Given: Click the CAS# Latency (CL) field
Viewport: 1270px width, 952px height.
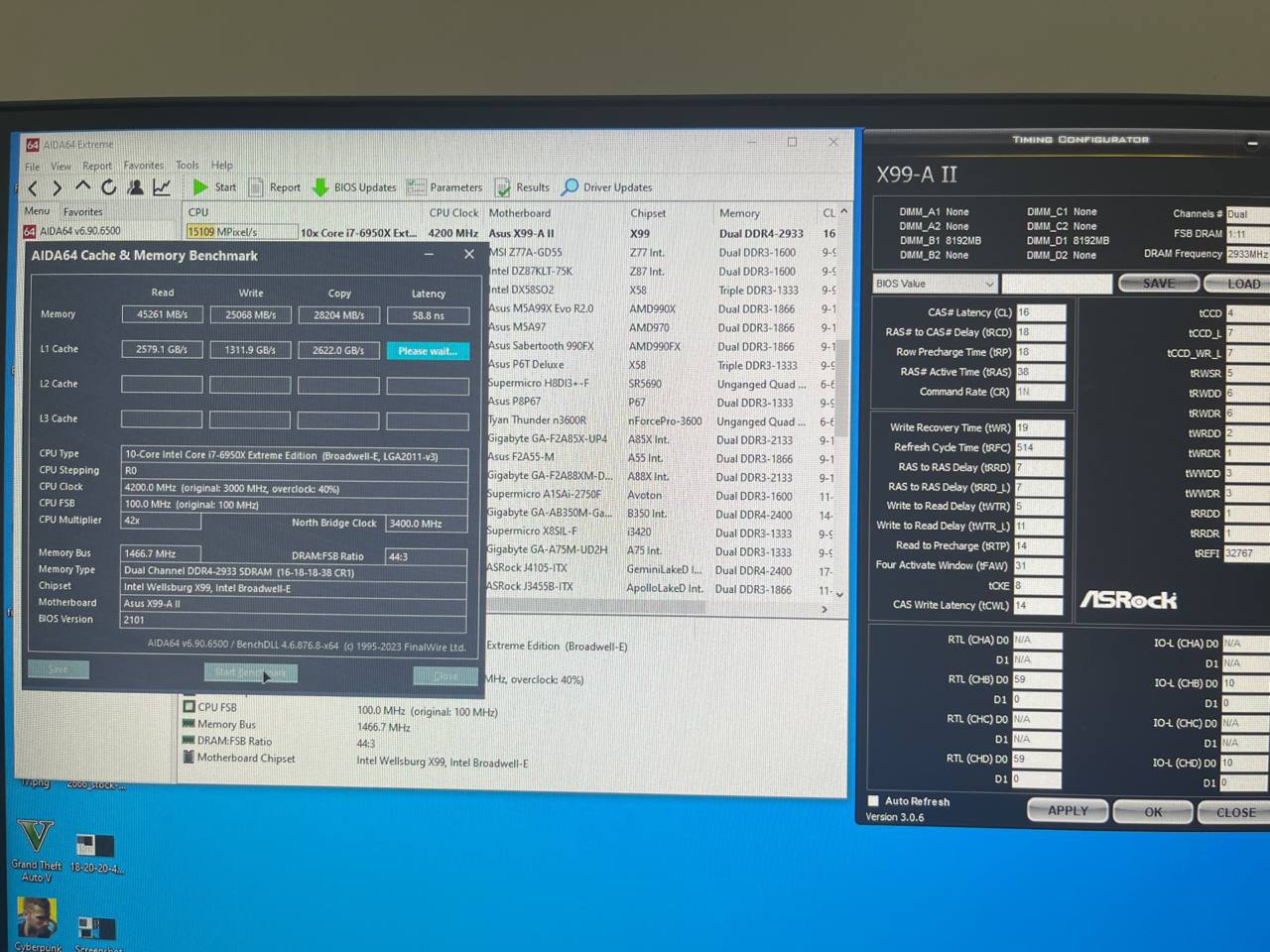Looking at the screenshot, I should 1040,312.
